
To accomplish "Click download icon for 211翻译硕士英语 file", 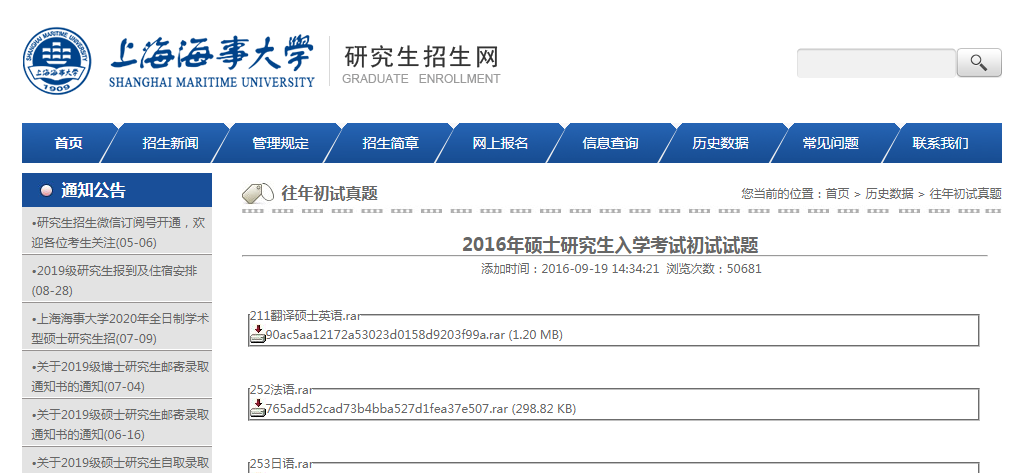I will 257,334.
